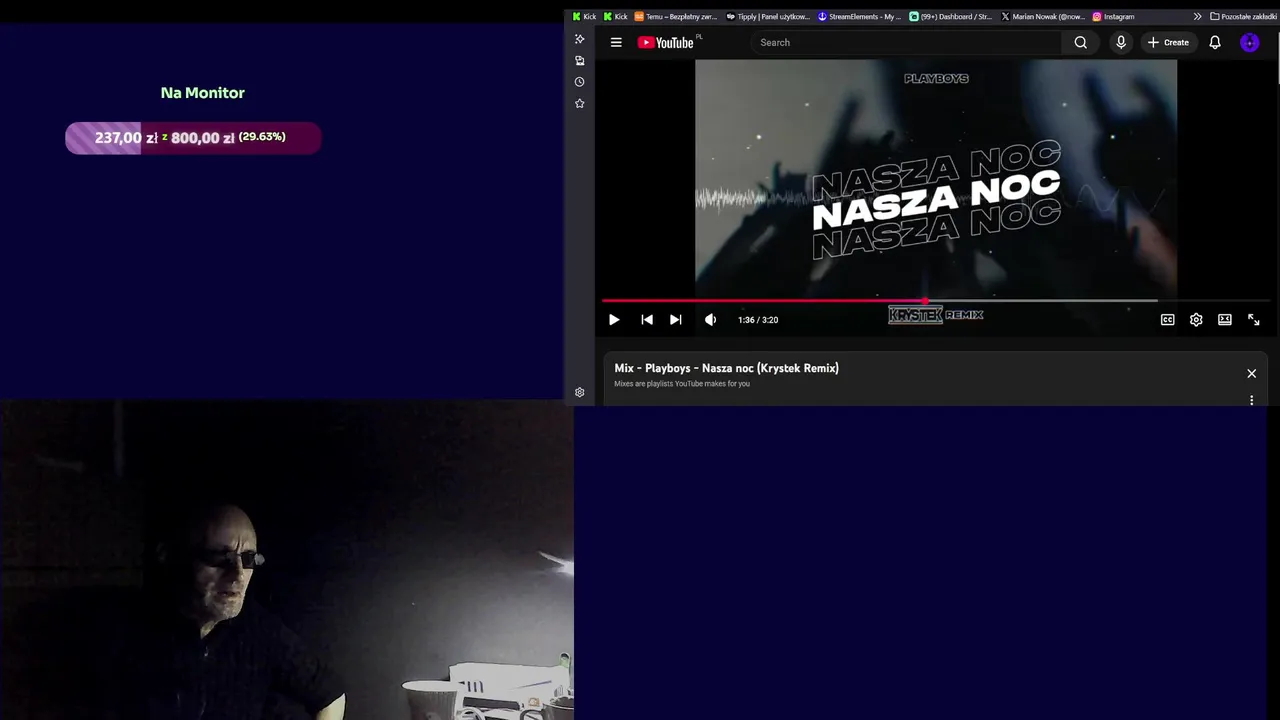The image size is (1280, 720).
Task: Close the Mix playlist panel
Action: [x=1251, y=373]
